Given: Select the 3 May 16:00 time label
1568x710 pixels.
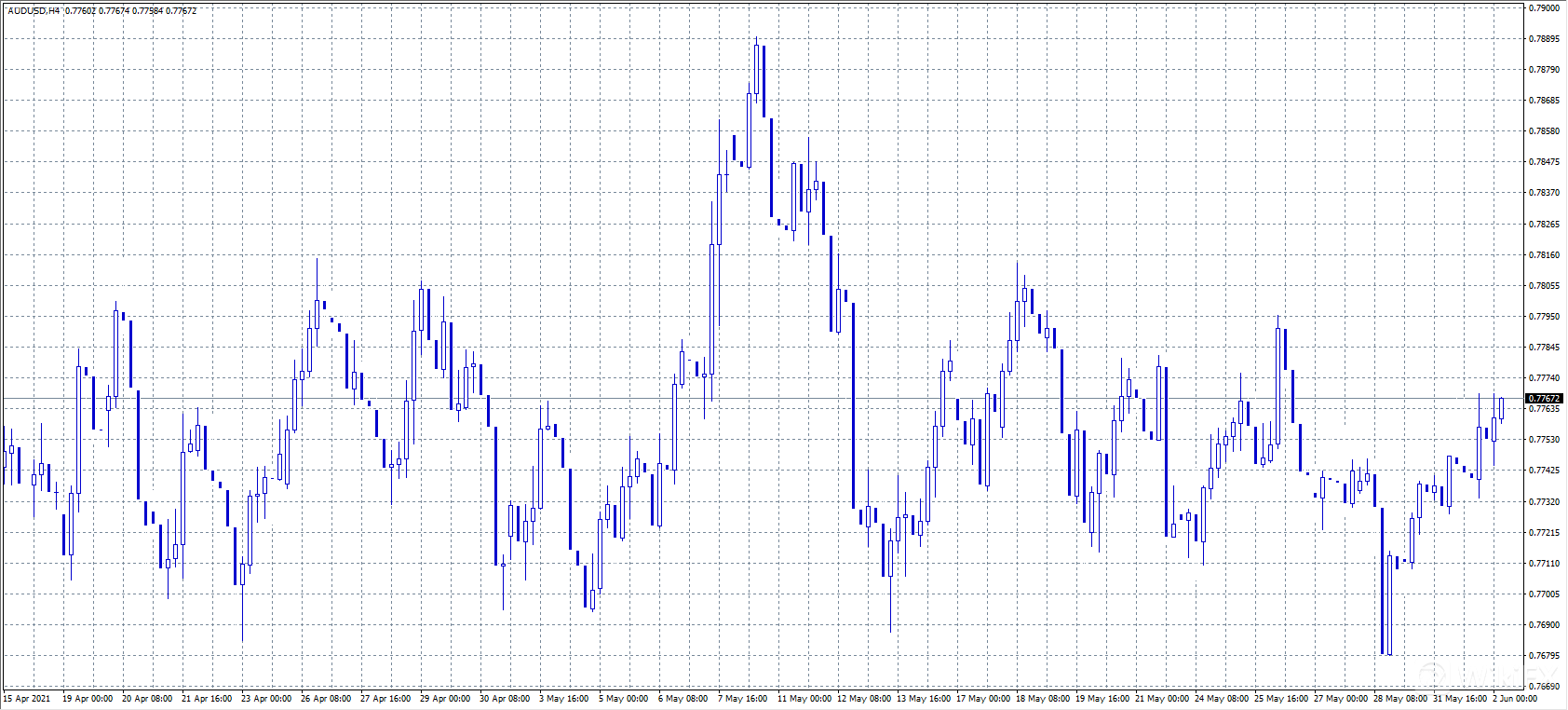Looking at the screenshot, I should tap(564, 699).
